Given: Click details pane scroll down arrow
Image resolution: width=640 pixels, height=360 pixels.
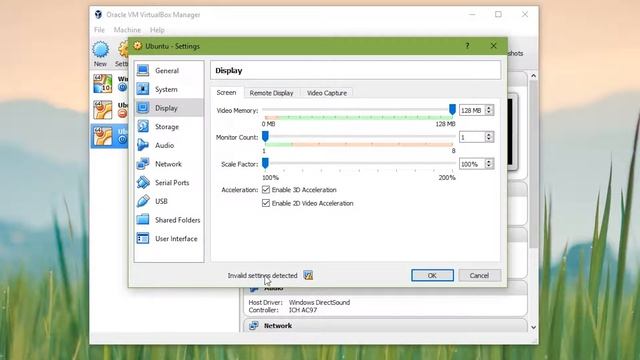Looking at the screenshot, I should coord(533,327).
